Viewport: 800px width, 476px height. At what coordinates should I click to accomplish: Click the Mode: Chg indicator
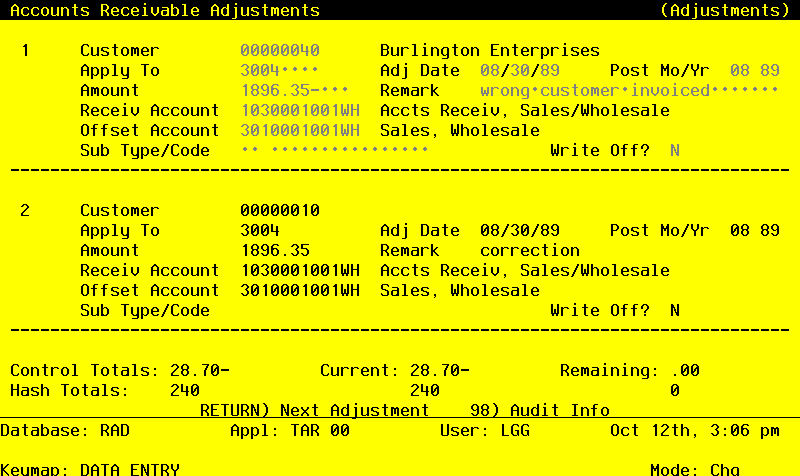(x=694, y=469)
